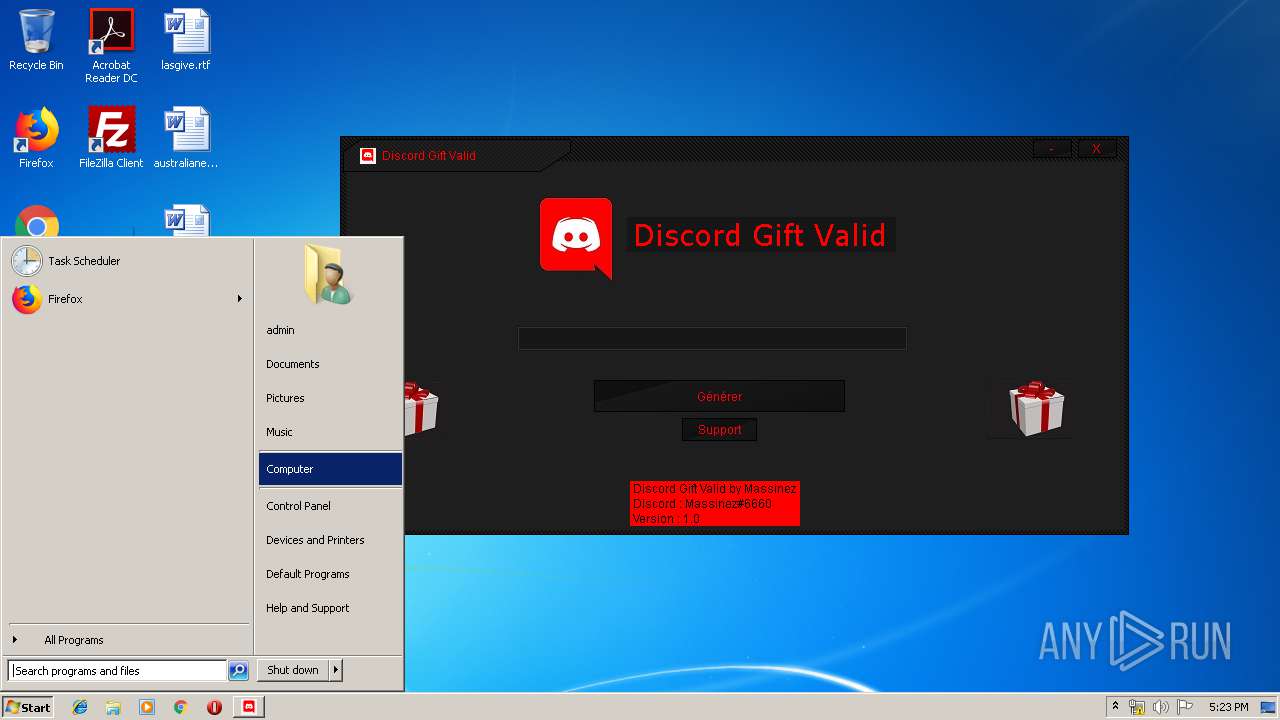The width and height of the screenshot is (1280, 720).
Task: Open Pictures from Start menu
Action: point(330,398)
